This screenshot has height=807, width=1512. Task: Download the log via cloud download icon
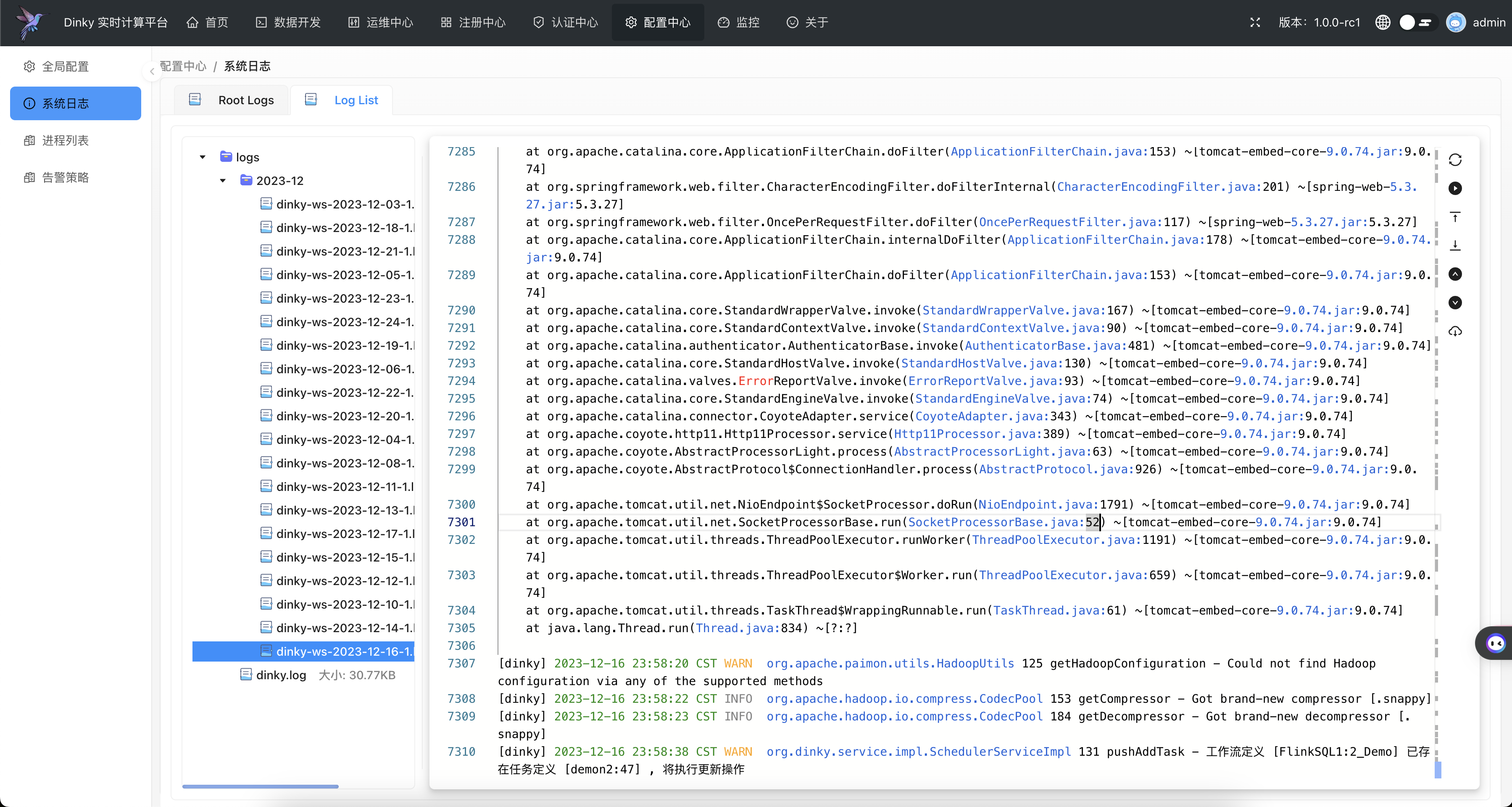click(x=1455, y=332)
